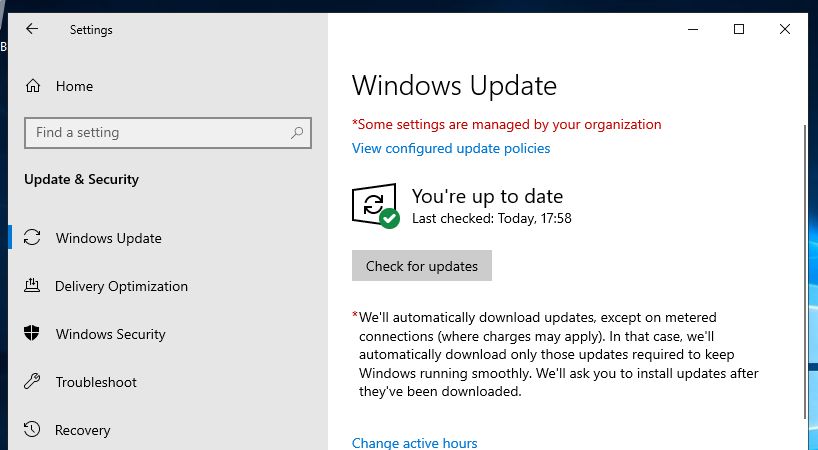The width and height of the screenshot is (818, 450).
Task: Click 'Last checked: Today, 17:58' text
Action: 491,218
